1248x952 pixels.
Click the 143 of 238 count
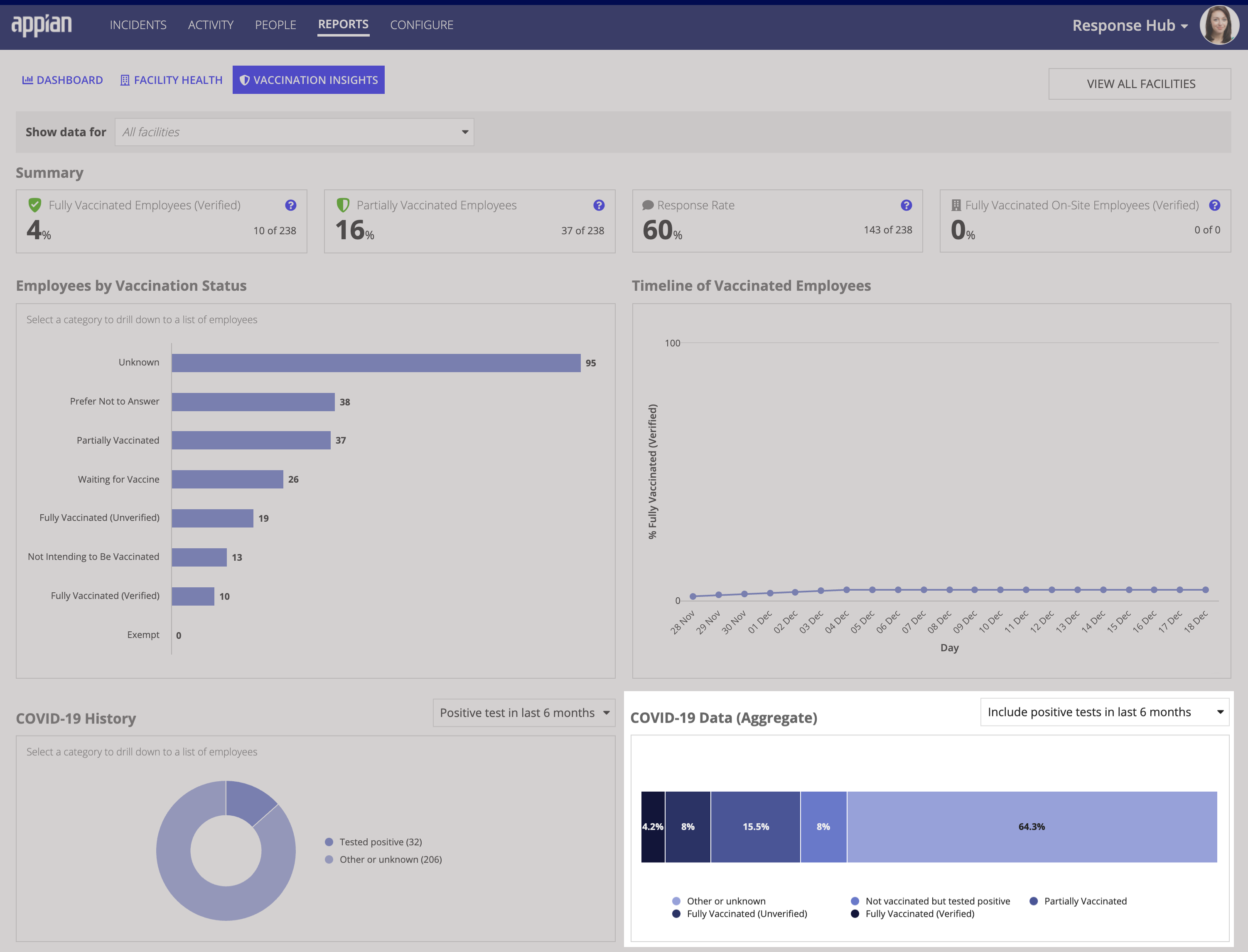888,230
